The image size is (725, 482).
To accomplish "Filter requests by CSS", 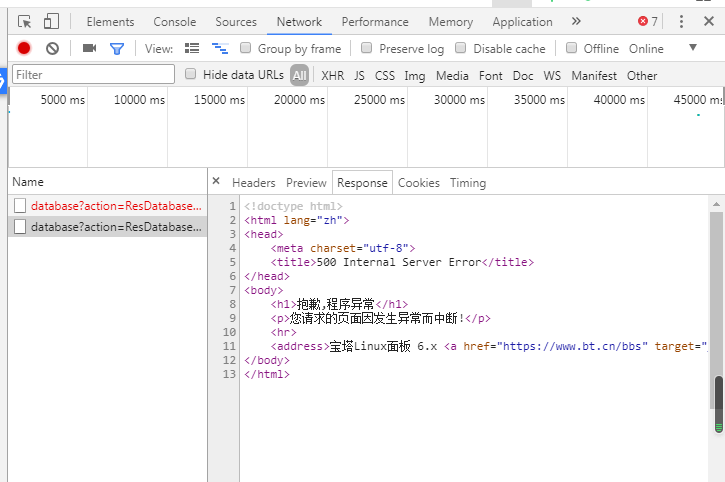I will point(385,75).
